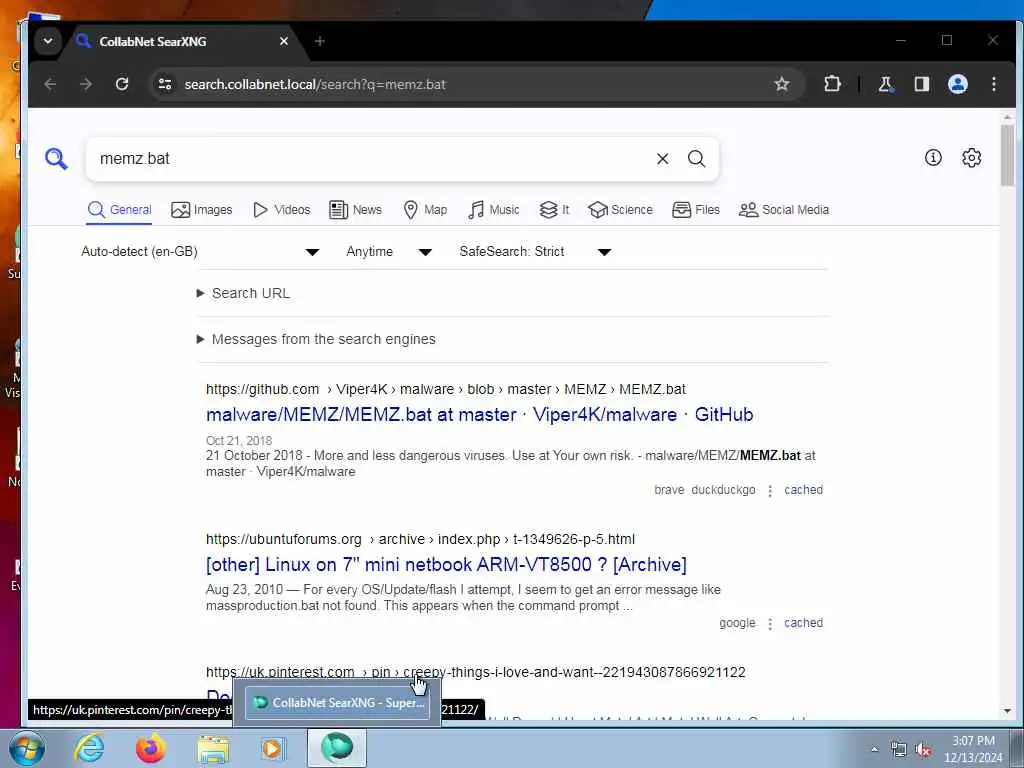Open more options dots for ubuntuforums result

tap(770, 624)
